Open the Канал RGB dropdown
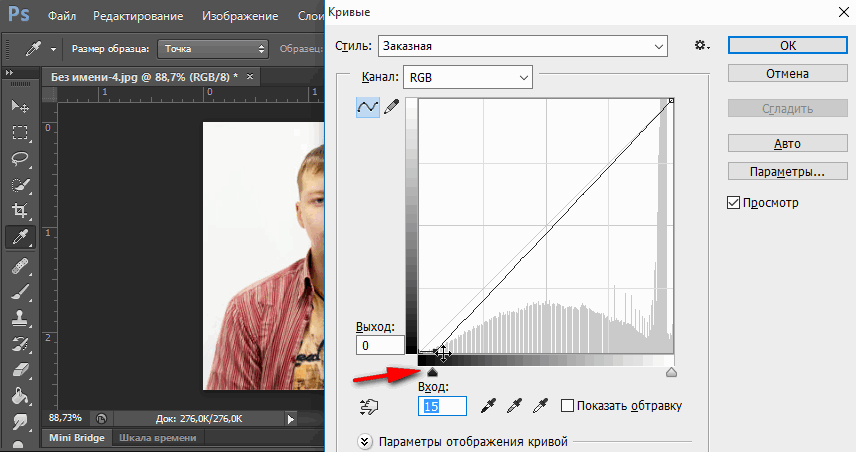The height and width of the screenshot is (452, 856). [467, 77]
